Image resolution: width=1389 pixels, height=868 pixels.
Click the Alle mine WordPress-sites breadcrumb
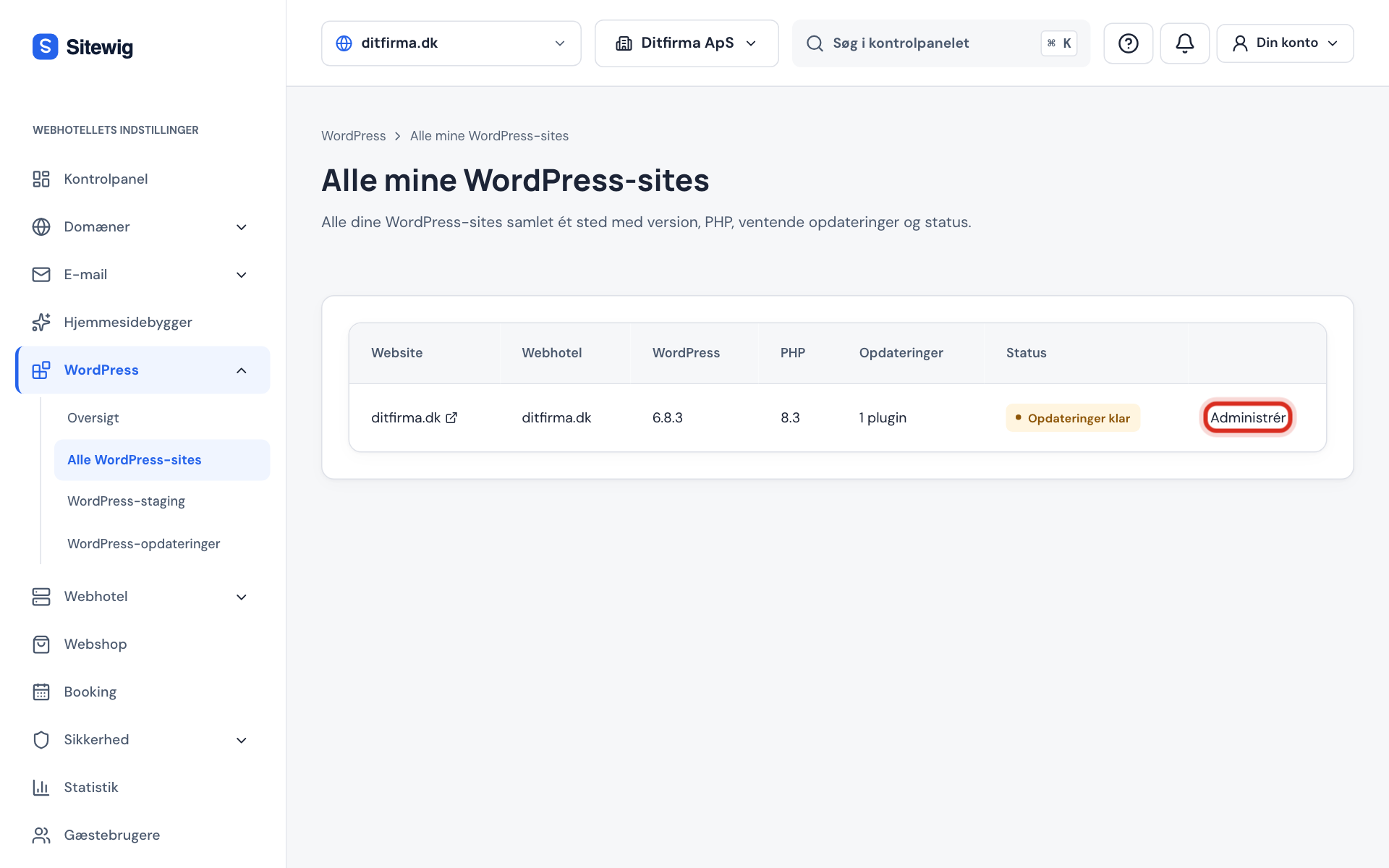tap(489, 136)
